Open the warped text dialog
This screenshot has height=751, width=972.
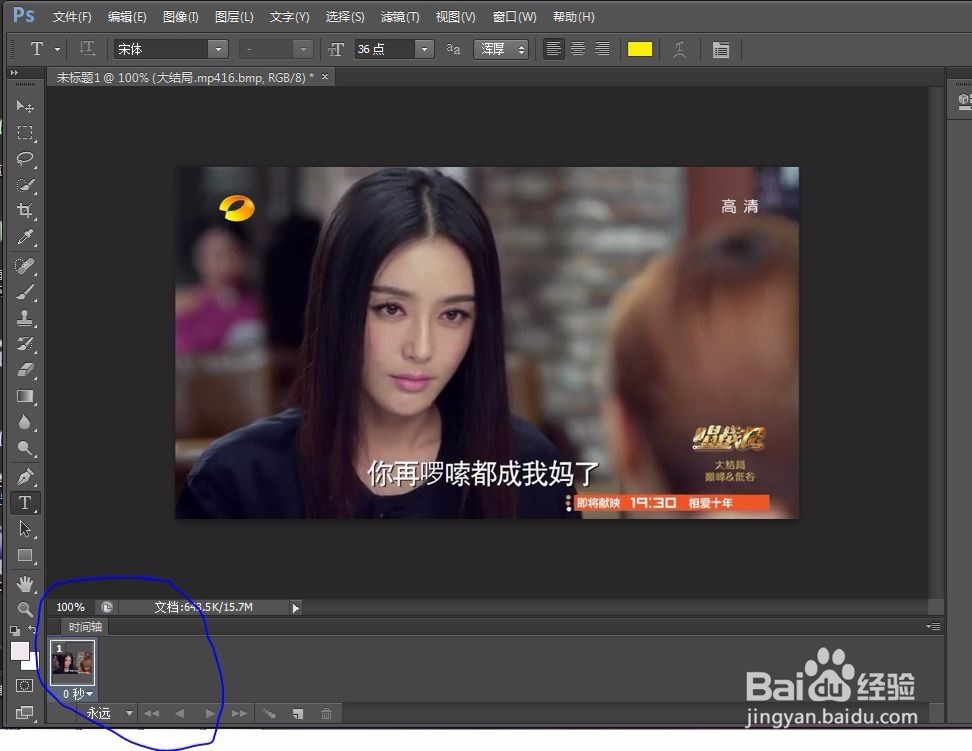pos(680,50)
